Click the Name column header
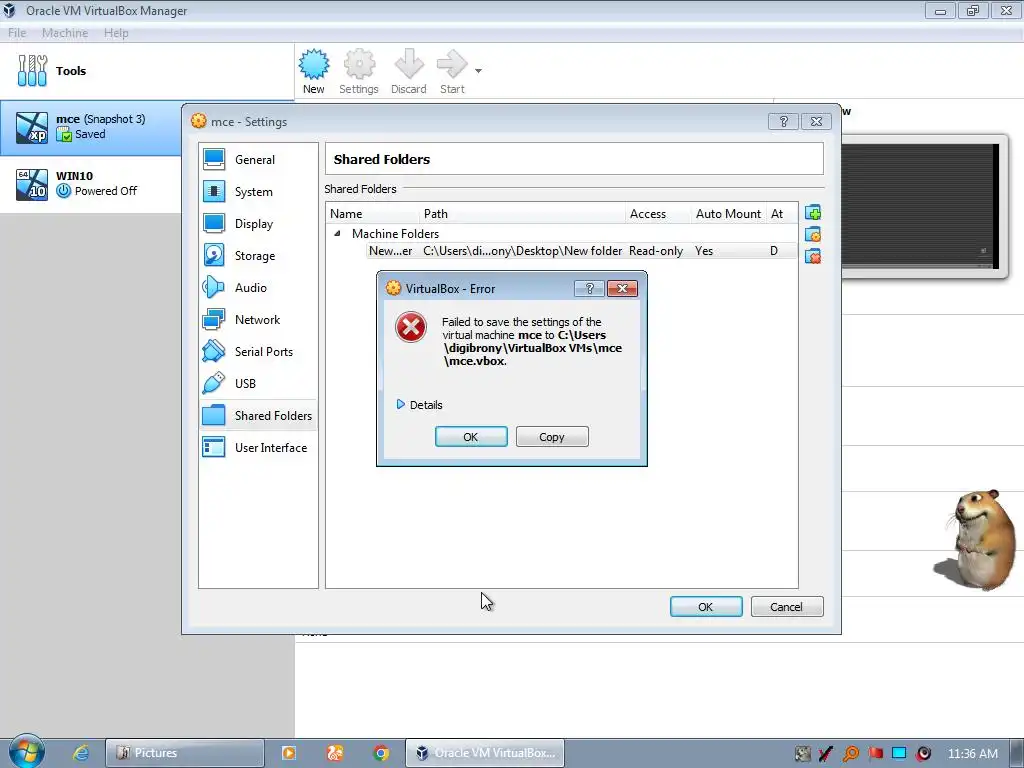This screenshot has width=1024, height=768. pos(373,214)
